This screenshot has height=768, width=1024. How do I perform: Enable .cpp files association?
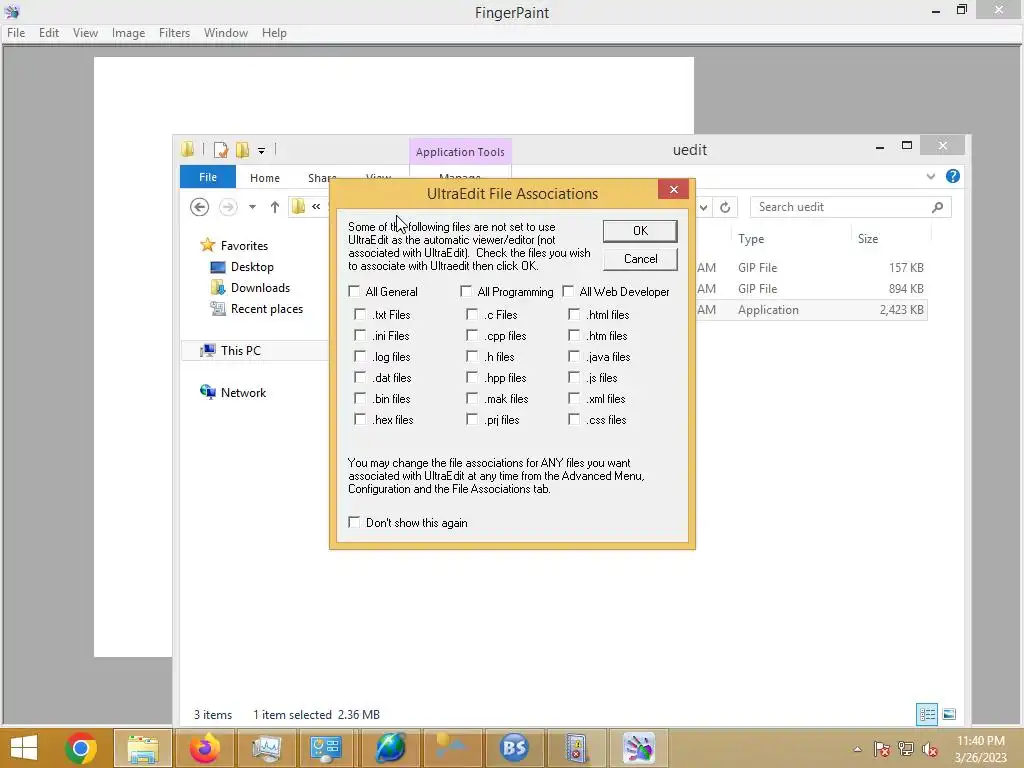[472, 335]
